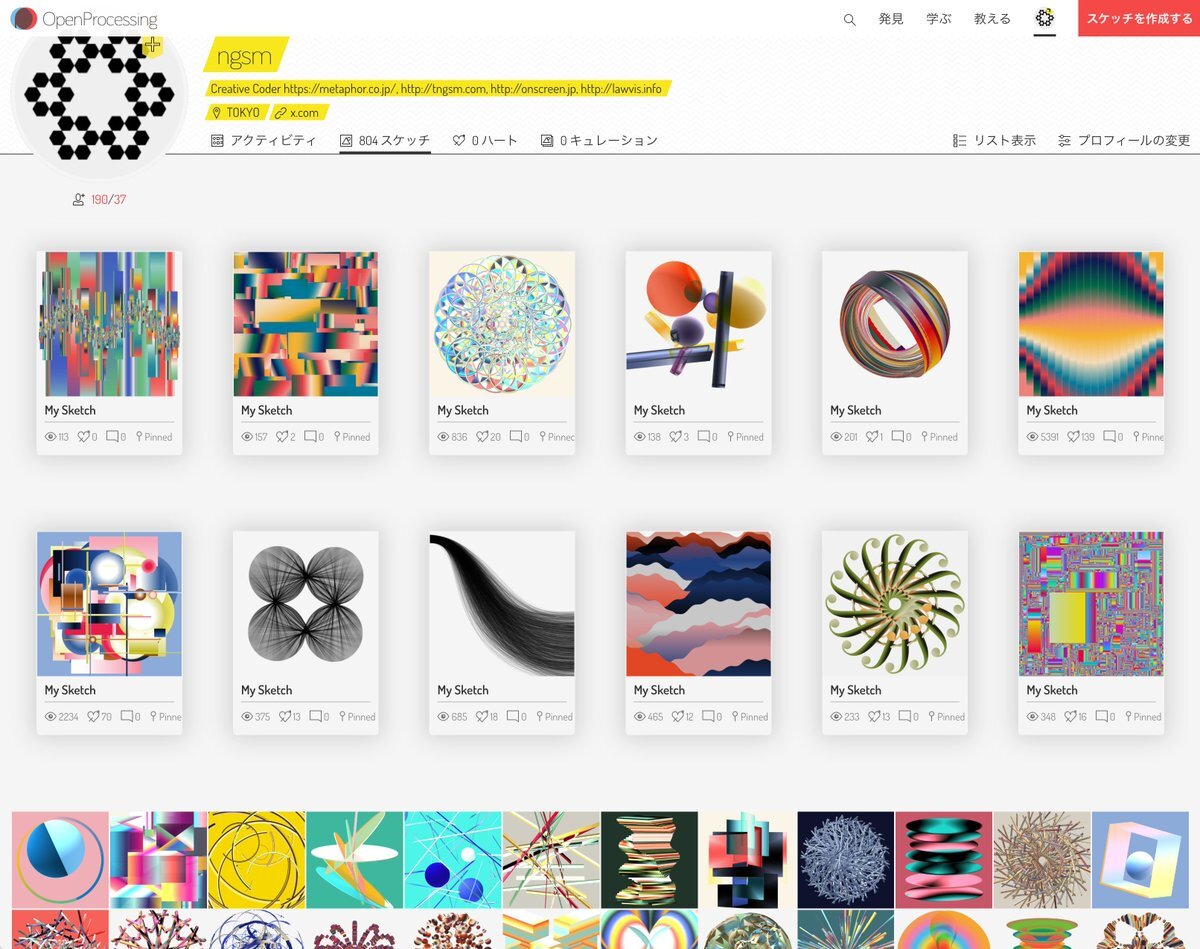
Task: Like the sketch with 685 views
Action: [x=482, y=717]
